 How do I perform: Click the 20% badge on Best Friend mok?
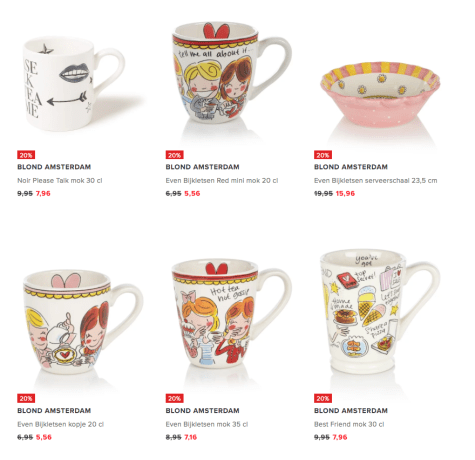point(323,398)
